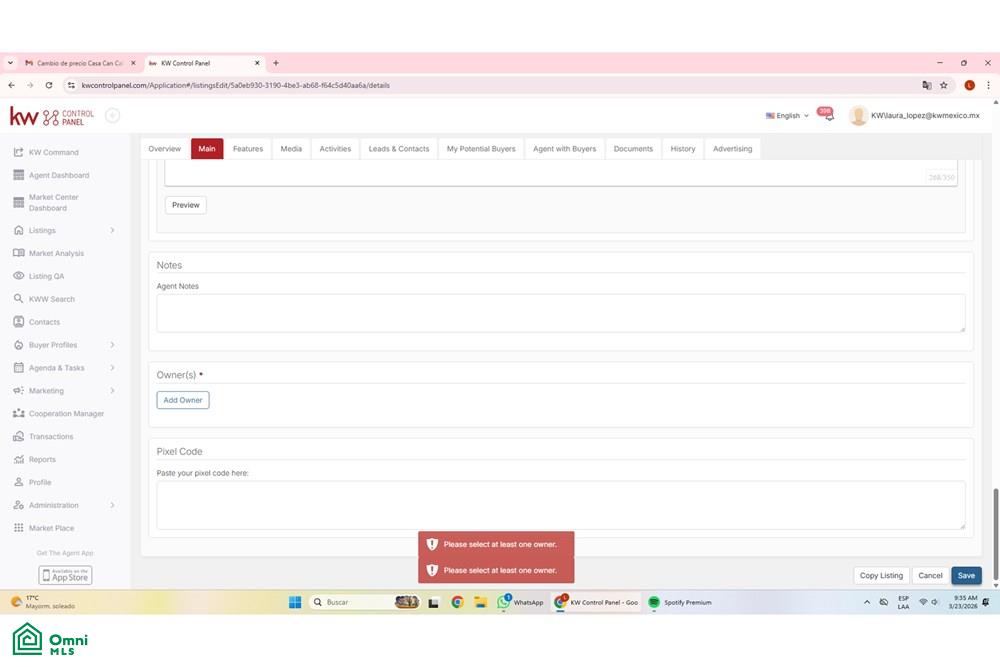Click the Add Owner button
This screenshot has height=667, width=1000.
click(x=183, y=400)
